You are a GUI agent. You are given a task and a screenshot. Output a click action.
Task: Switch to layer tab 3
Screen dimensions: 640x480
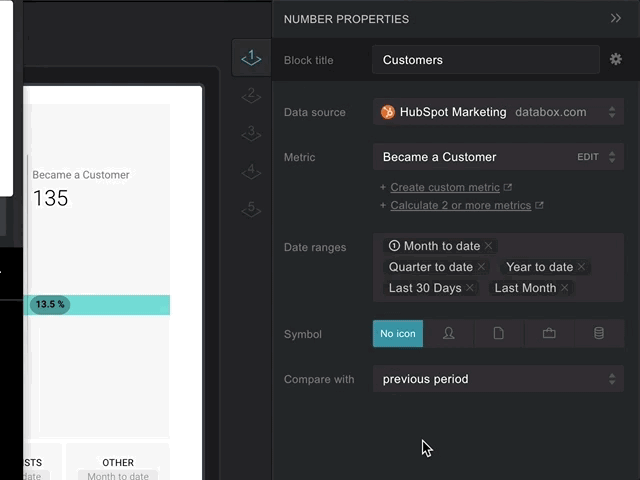pyautogui.click(x=251, y=133)
